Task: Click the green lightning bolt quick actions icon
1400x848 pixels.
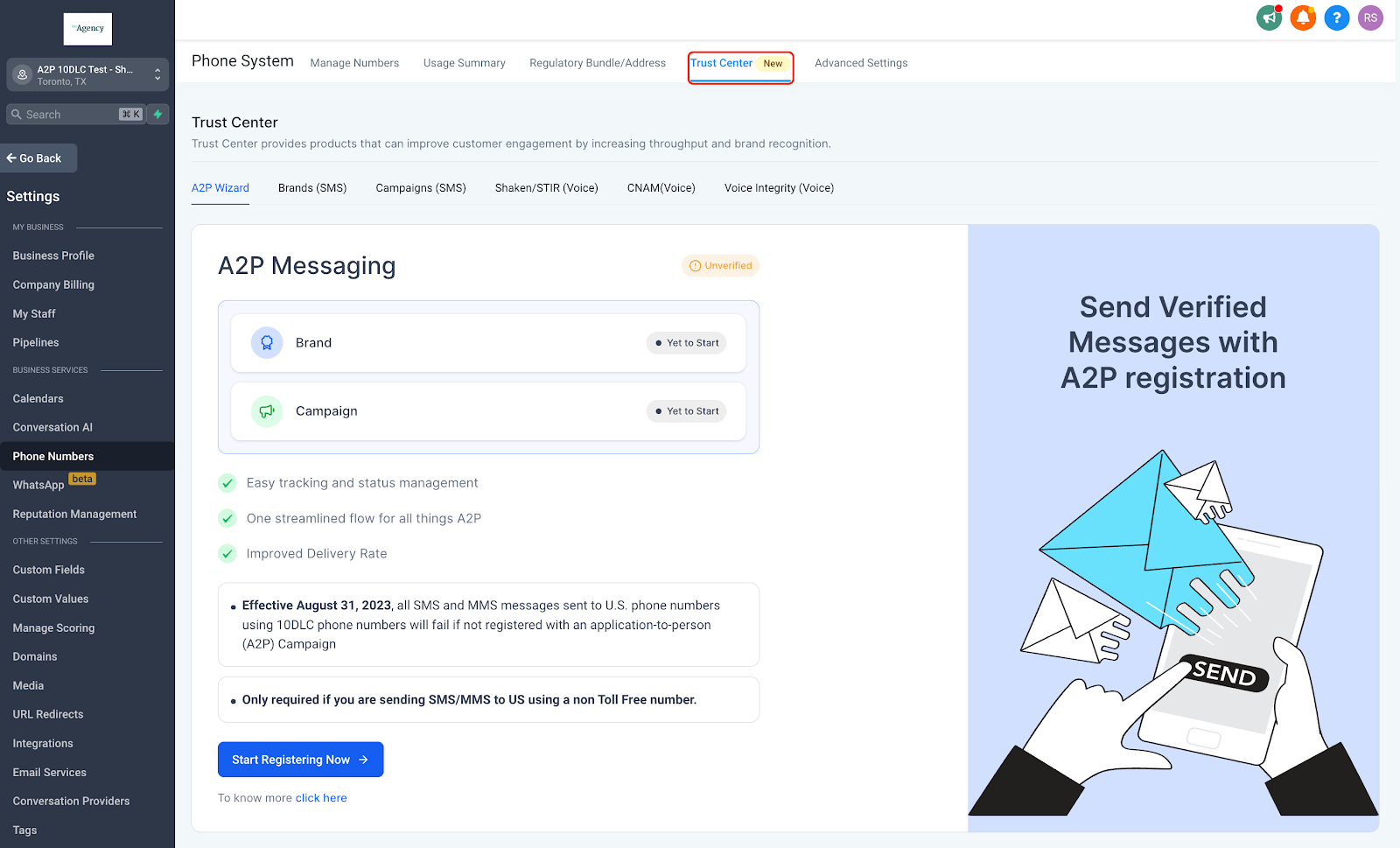Action: [158, 115]
